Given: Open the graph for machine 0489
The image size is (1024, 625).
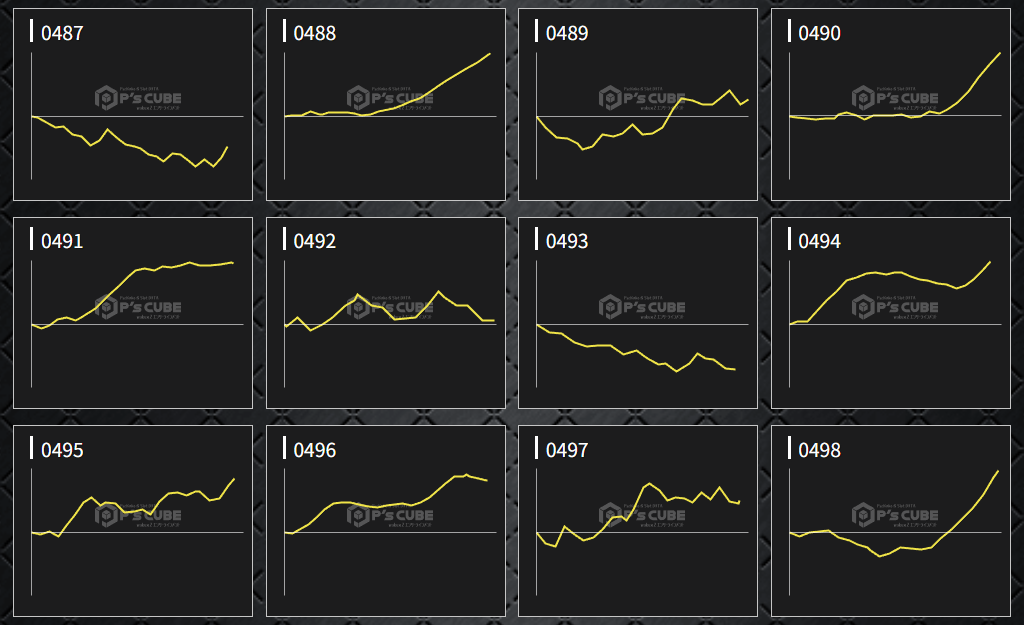Looking at the screenshot, I should click(x=638, y=105).
